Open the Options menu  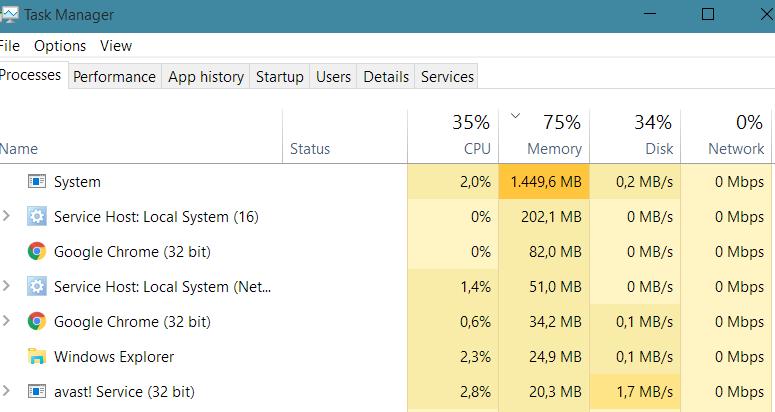coord(60,46)
